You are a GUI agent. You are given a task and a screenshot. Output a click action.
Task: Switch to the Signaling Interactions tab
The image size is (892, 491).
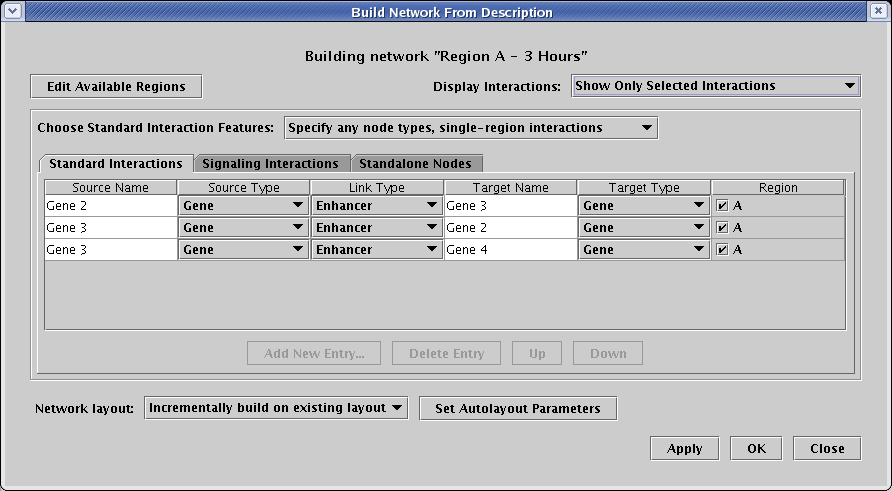click(270, 163)
